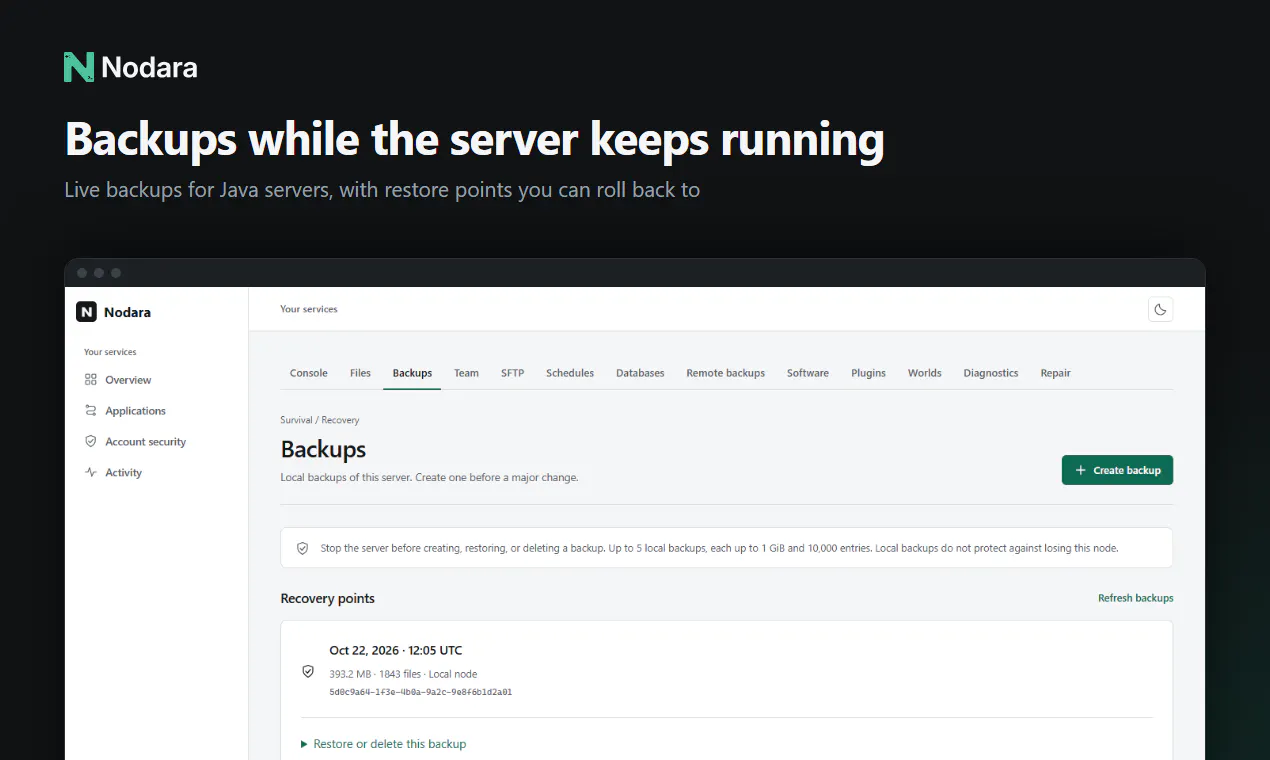The image size is (1270, 760).
Task: Click the backup ID starting with 5d0c9a64
Action: 421,692
